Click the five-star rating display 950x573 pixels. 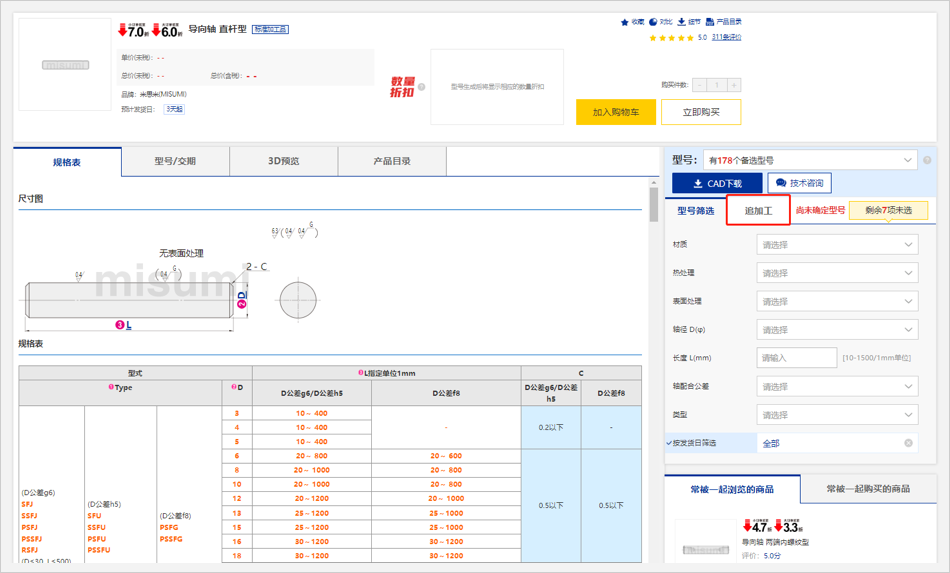(671, 38)
